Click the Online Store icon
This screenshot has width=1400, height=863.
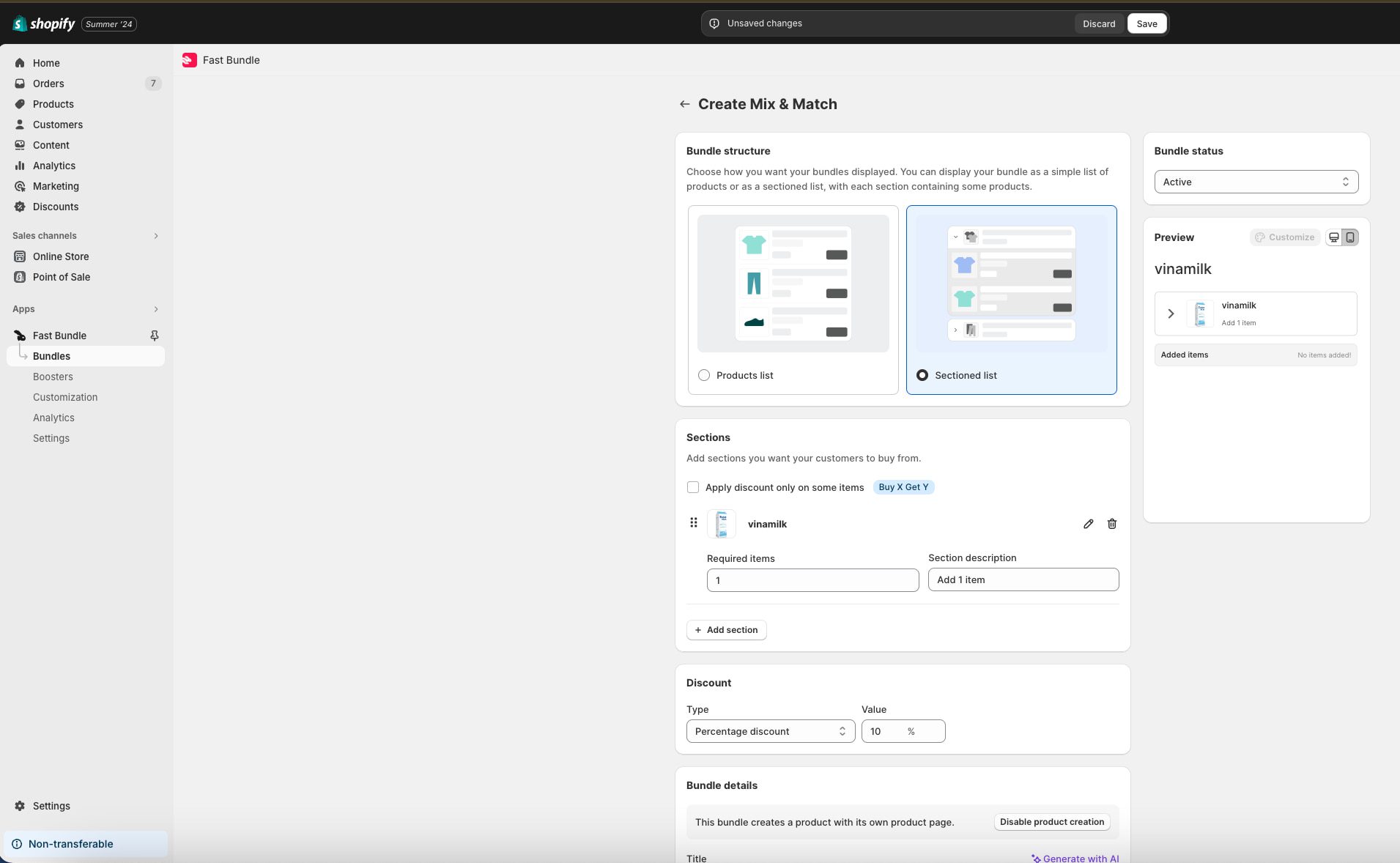tap(20, 256)
